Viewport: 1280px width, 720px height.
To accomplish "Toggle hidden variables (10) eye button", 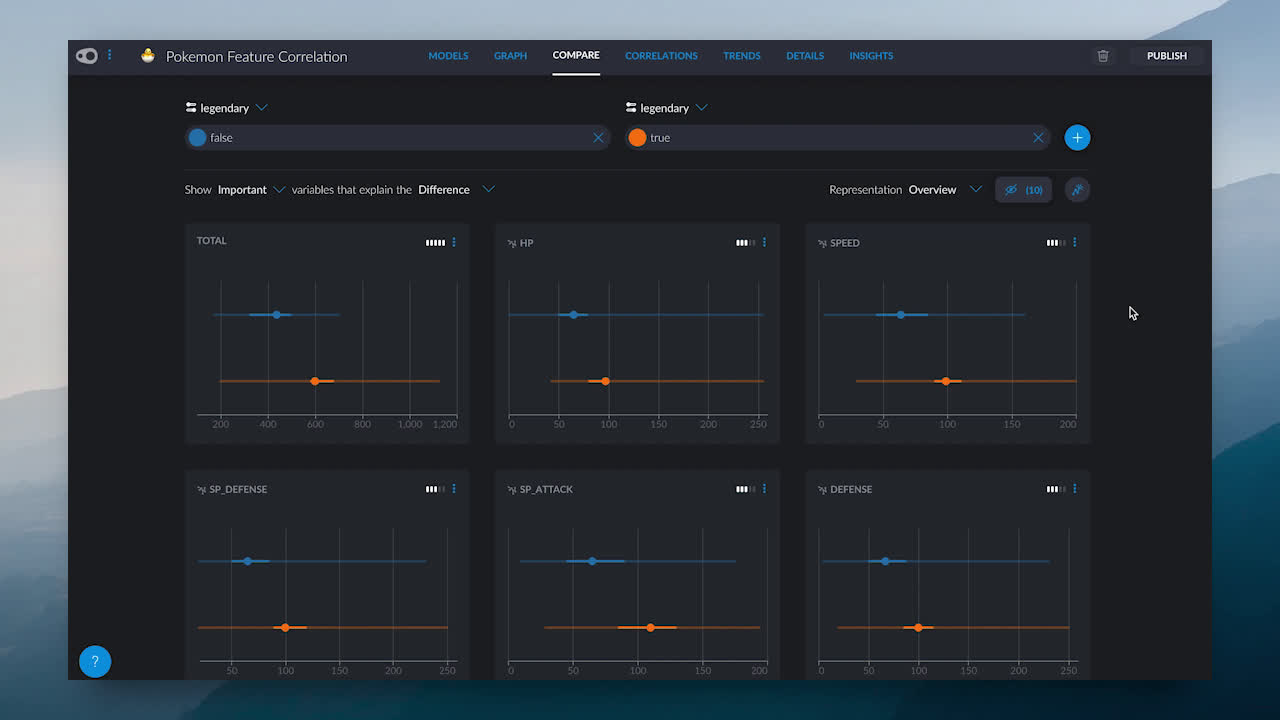I will click(1023, 190).
